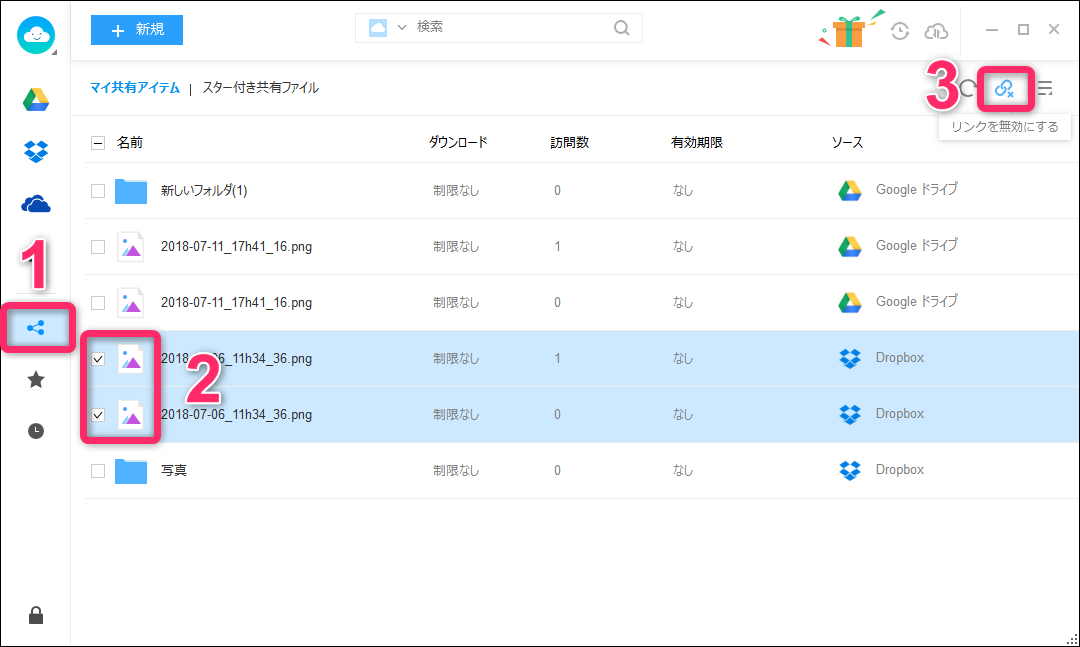The image size is (1080, 647).
Task: Click the cloud transfer icon in title bar
Action: point(935,31)
